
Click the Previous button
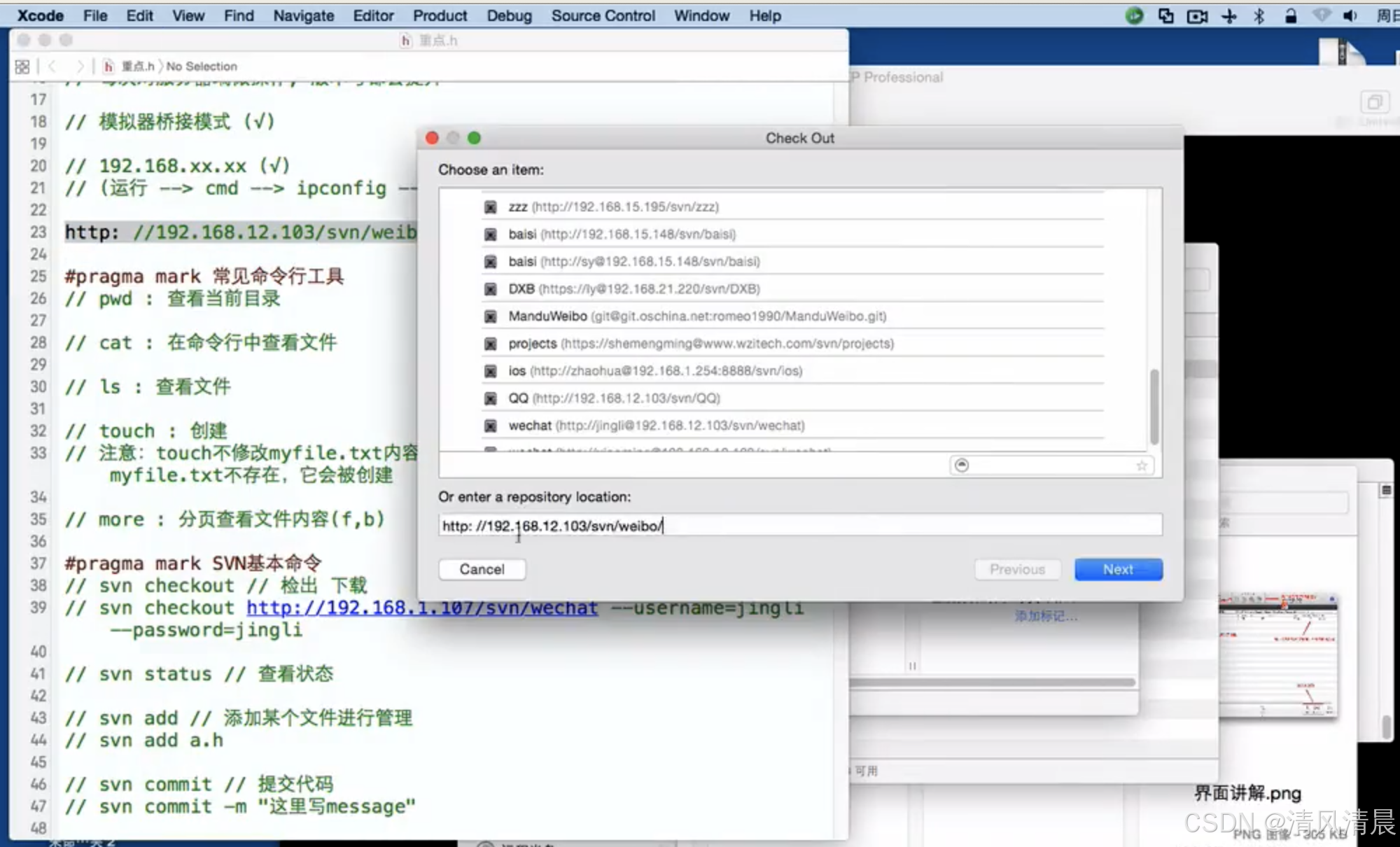coord(1017,569)
